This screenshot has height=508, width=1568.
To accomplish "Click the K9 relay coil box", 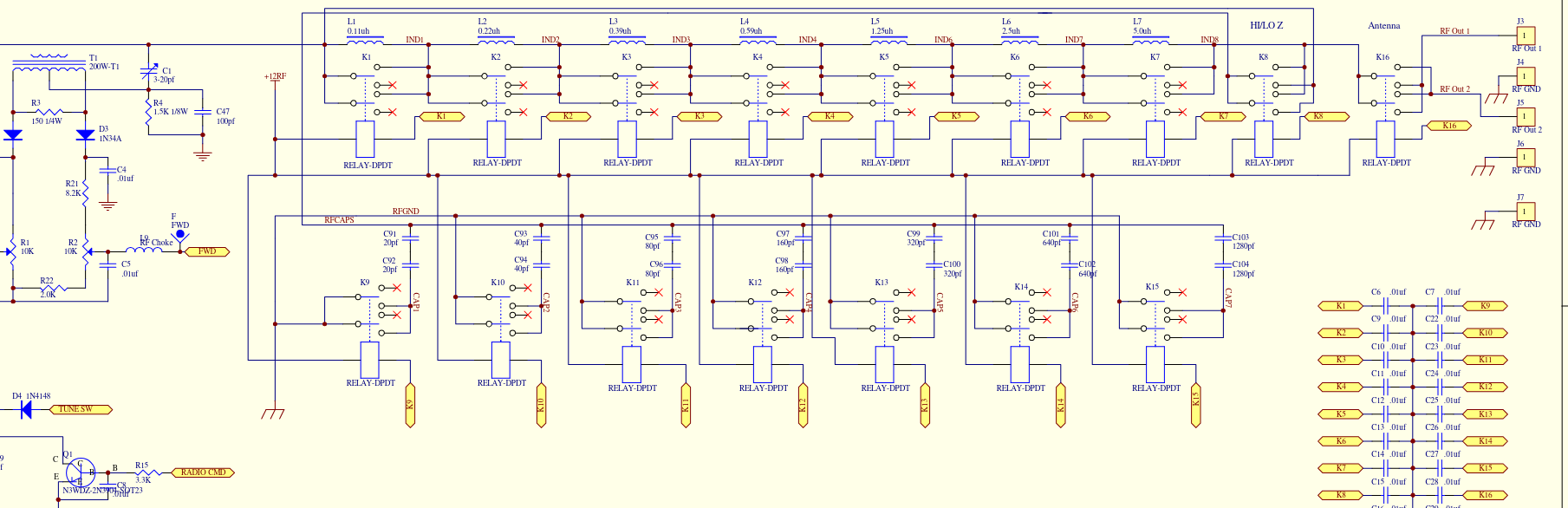I will pyautogui.click(x=369, y=359).
